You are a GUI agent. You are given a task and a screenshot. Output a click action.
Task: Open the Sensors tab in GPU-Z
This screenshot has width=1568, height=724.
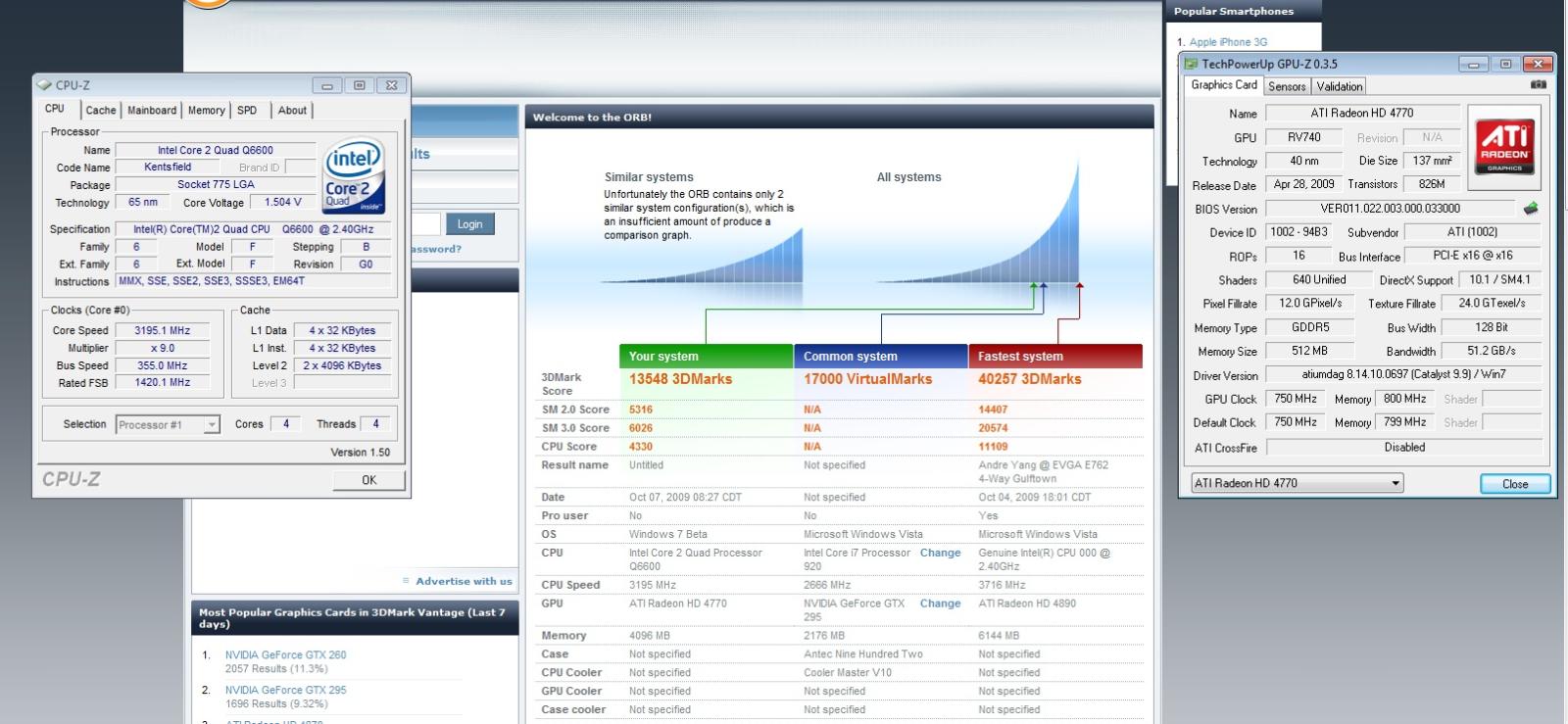tap(1287, 86)
